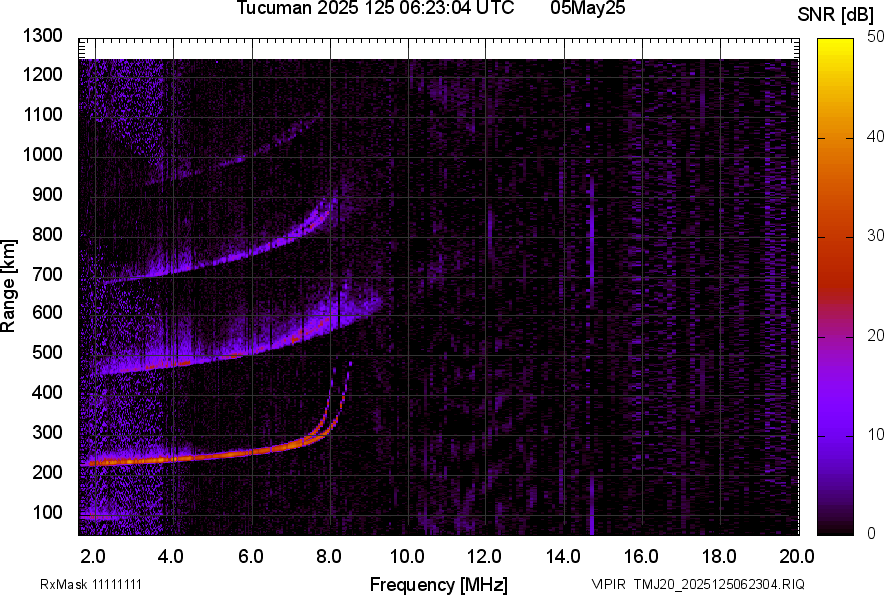The width and height of the screenshot is (884, 595).
Task: Click the range axis tick '1000'
Action: pos(42,154)
